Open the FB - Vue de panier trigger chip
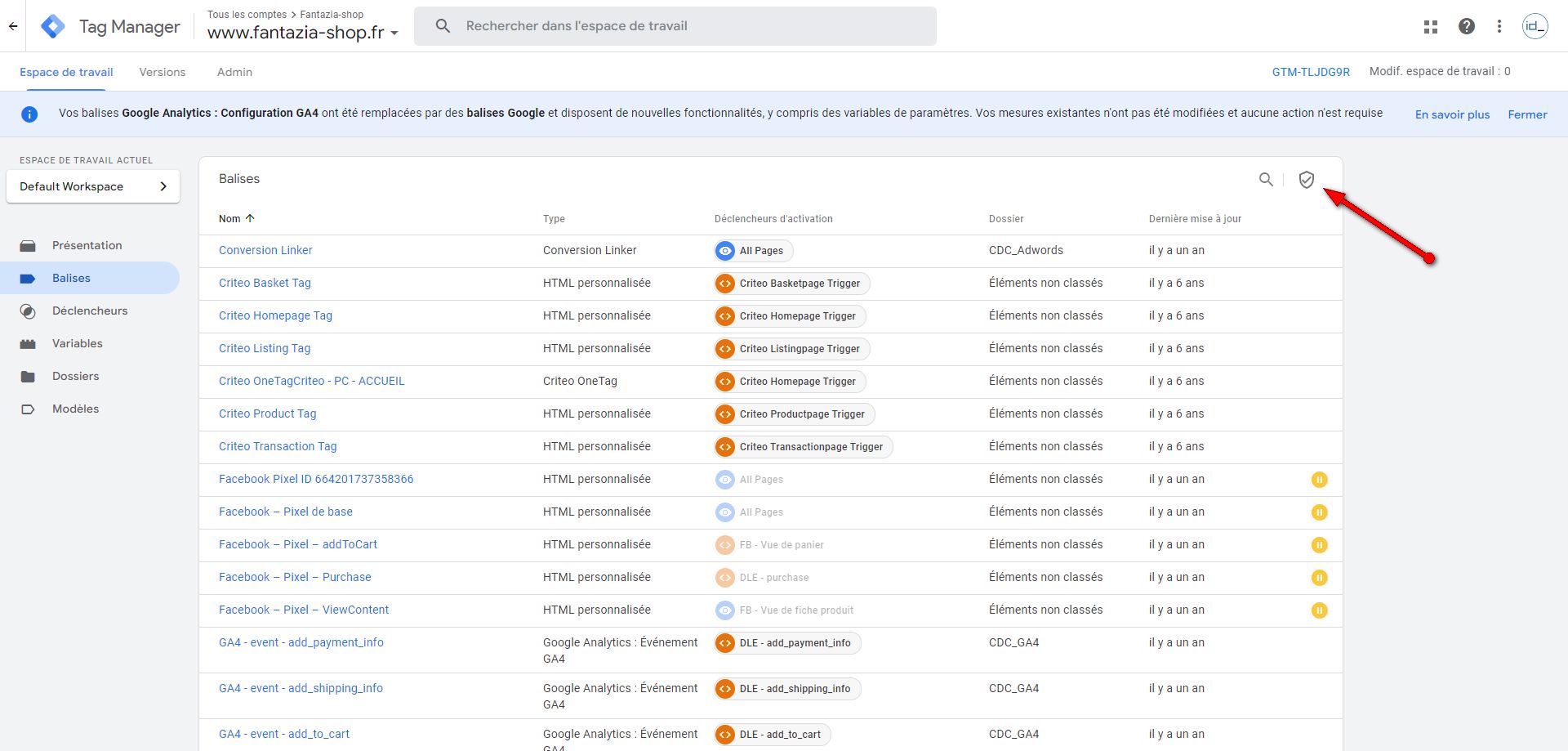This screenshot has width=1568, height=751. click(x=769, y=545)
